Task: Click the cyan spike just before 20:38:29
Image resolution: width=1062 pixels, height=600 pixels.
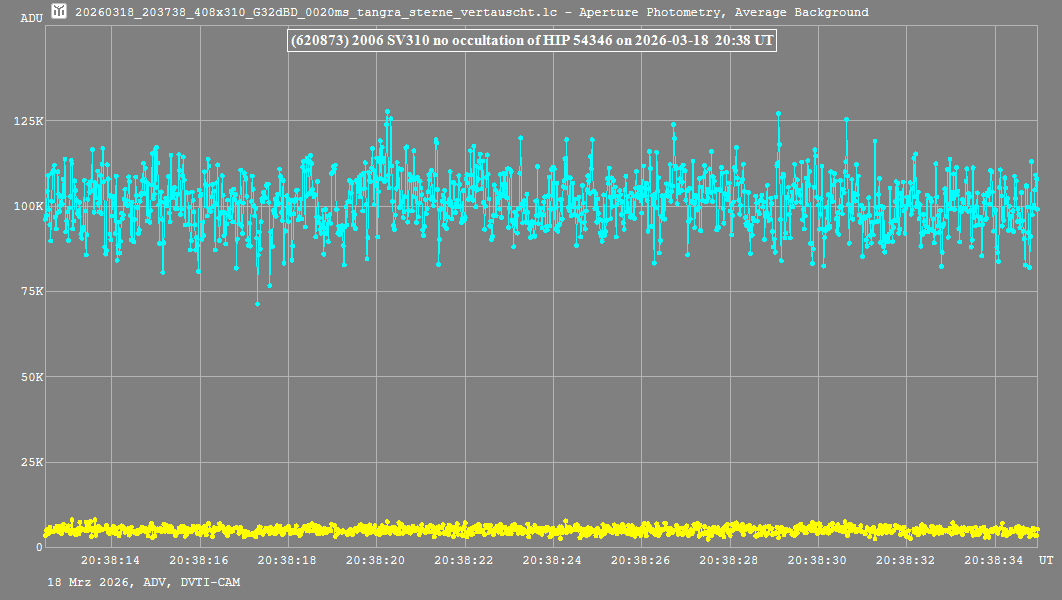Action: 778,114
